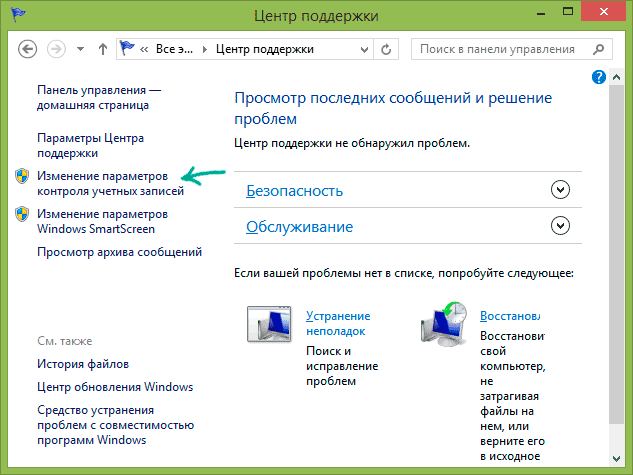Click the double chevron in the address bar
Image resolution: width=633 pixels, height=475 pixels.
click(x=144, y=49)
